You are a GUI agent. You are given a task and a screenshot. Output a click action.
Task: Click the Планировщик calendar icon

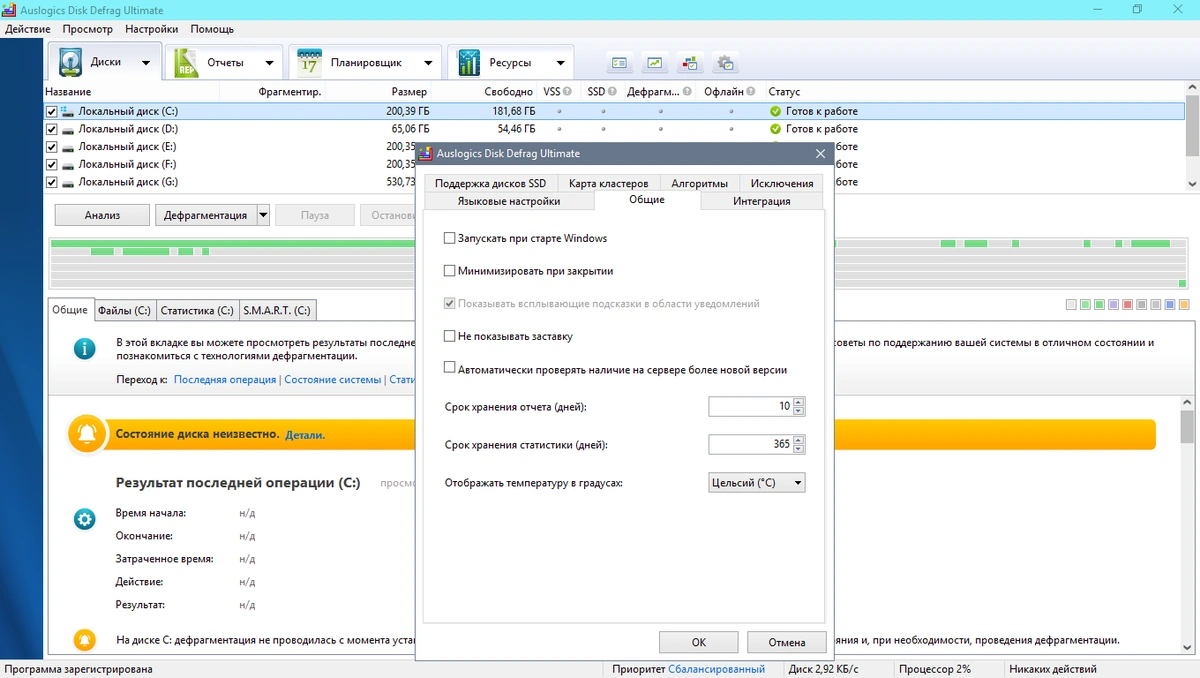[309, 62]
